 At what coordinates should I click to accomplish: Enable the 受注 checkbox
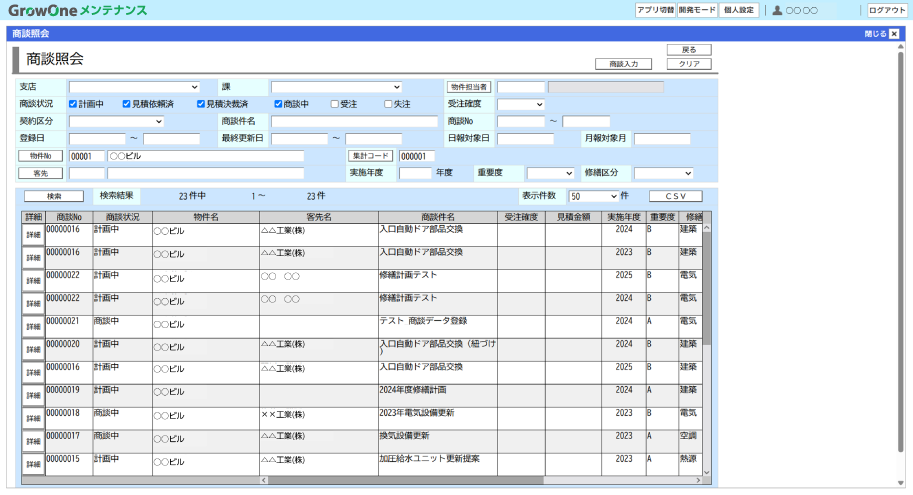click(335, 104)
